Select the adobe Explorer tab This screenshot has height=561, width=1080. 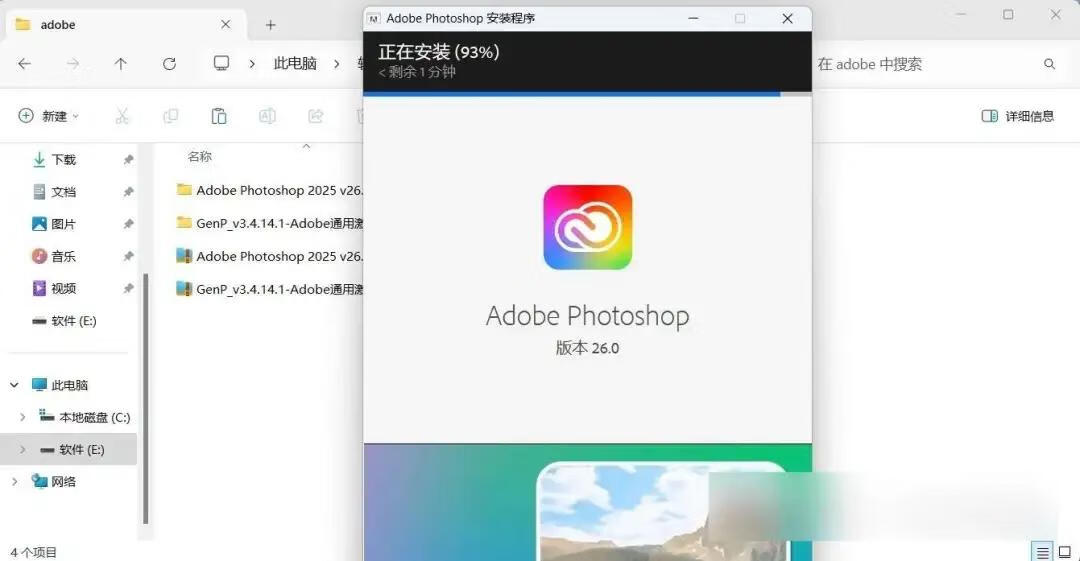point(124,25)
